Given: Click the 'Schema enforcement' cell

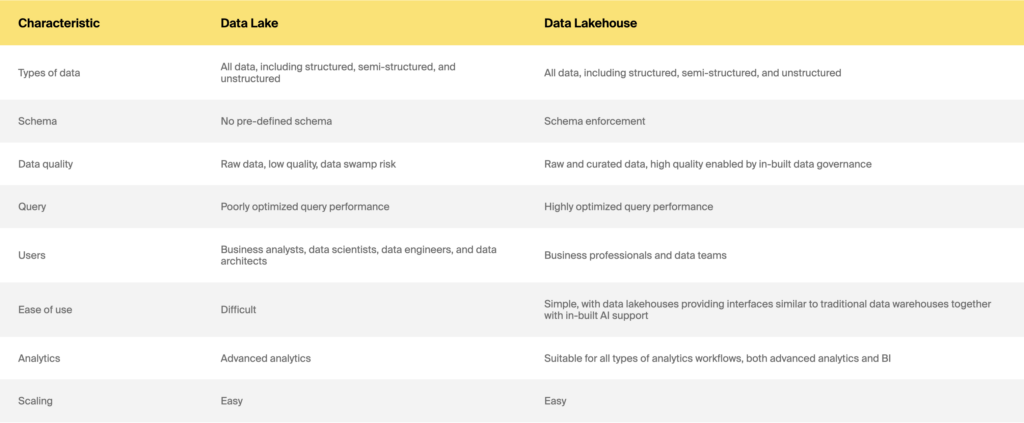Looking at the screenshot, I should [x=592, y=121].
